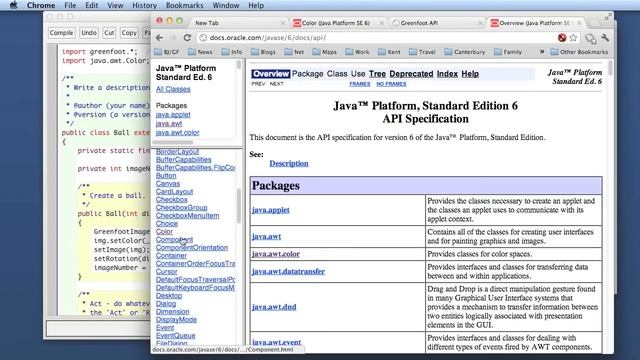Open the Net bookmarks folder

point(294,52)
